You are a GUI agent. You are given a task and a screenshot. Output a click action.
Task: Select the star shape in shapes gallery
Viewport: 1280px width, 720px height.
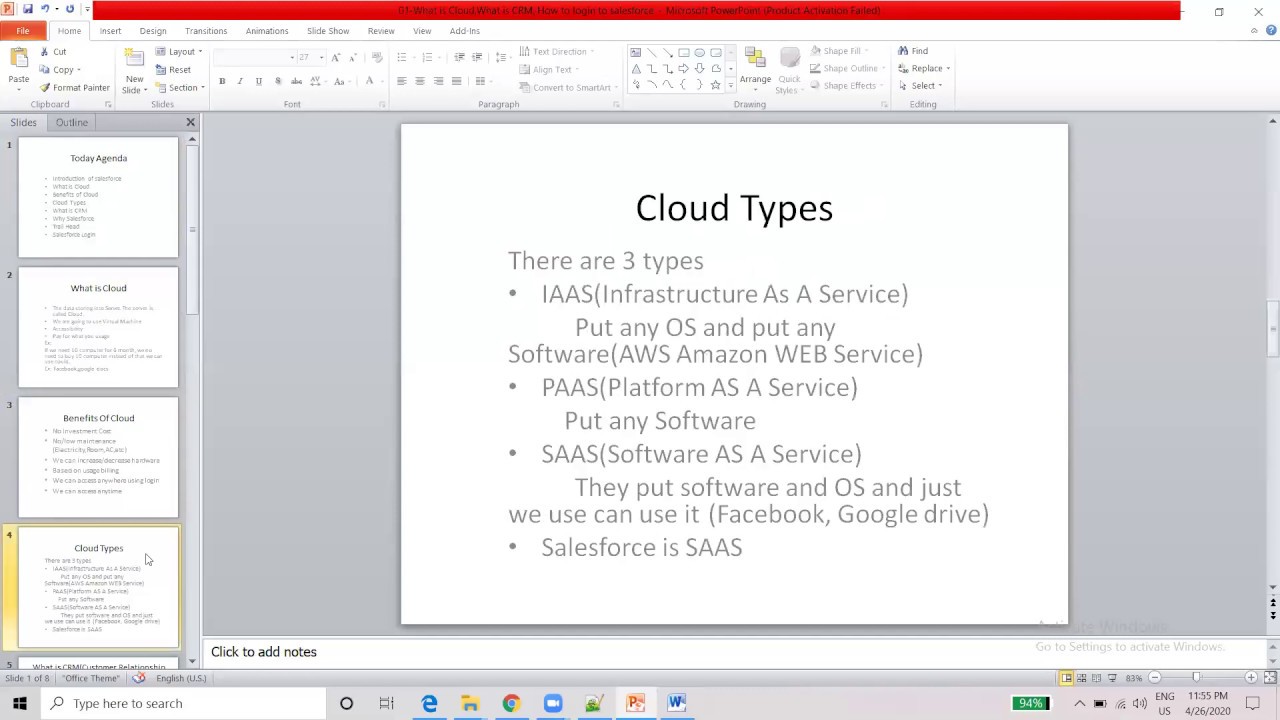coord(715,85)
